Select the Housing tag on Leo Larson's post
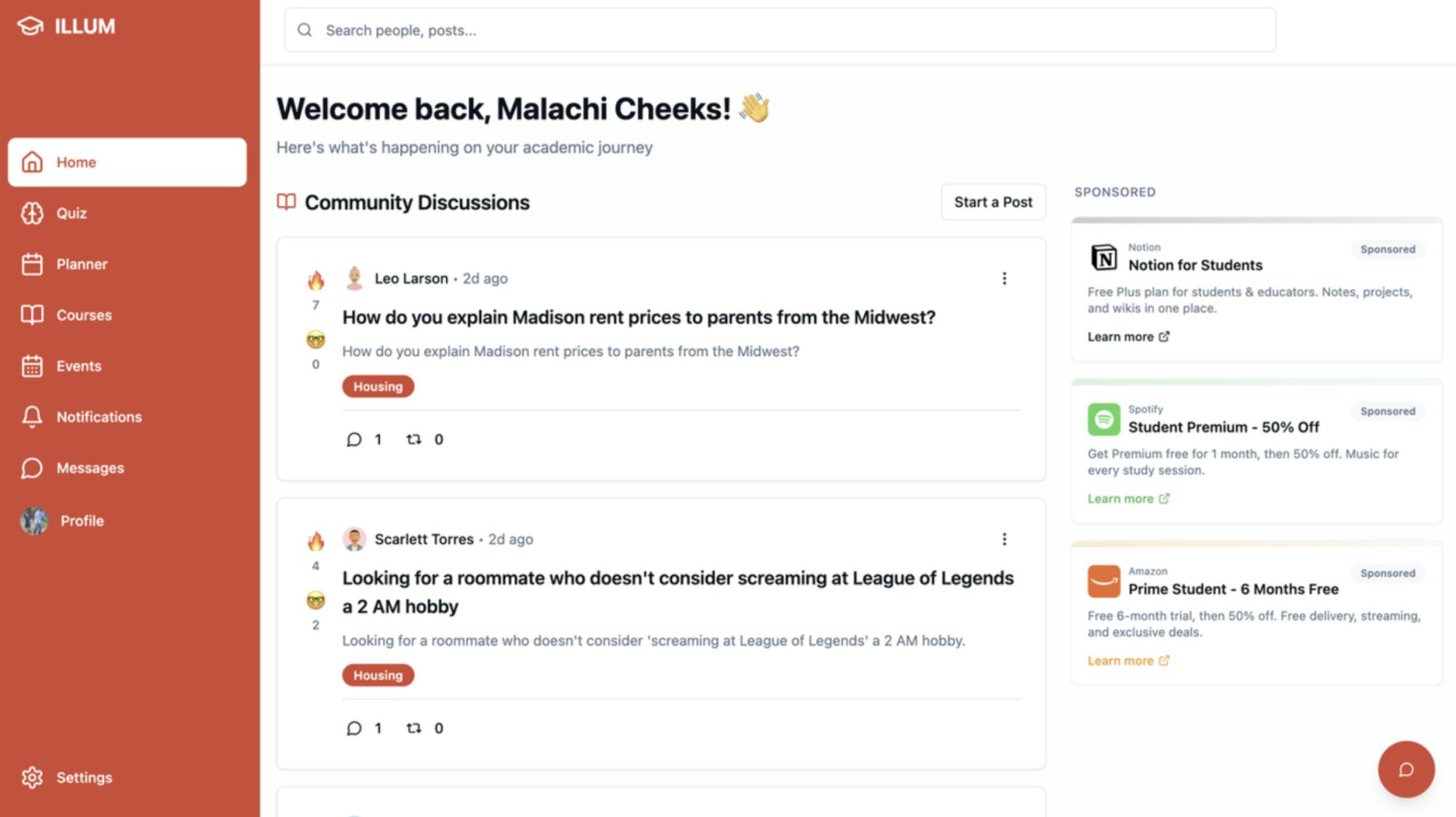Image resolution: width=1456 pixels, height=817 pixels. pos(378,387)
